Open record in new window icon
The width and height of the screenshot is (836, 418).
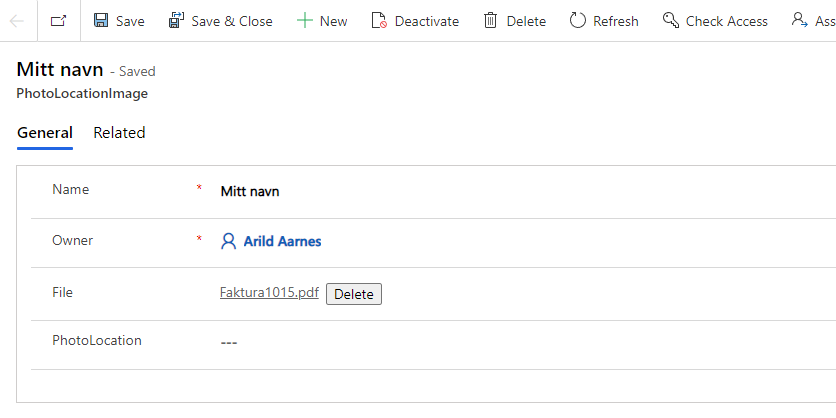tap(59, 21)
